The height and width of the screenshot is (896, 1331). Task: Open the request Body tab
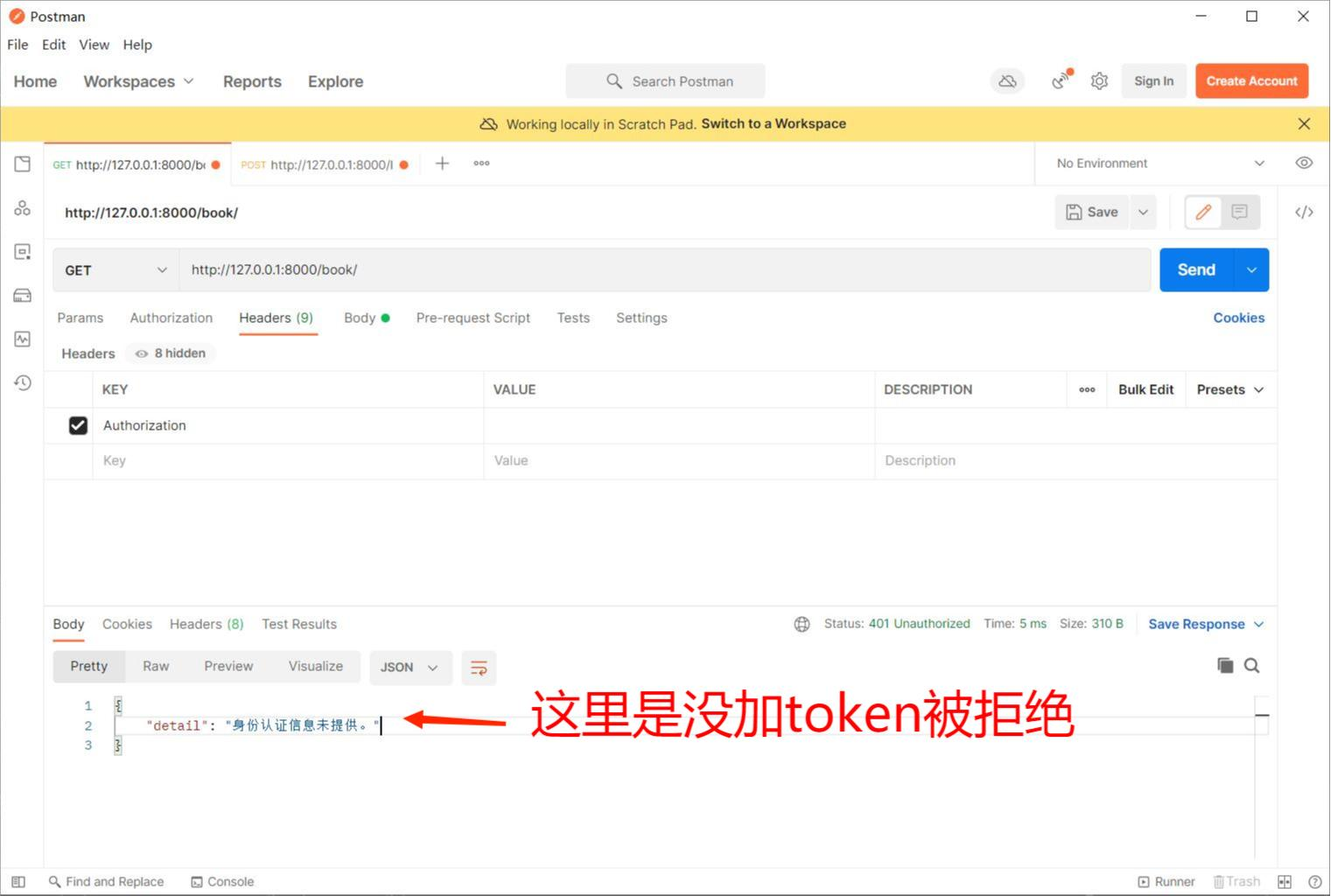pyautogui.click(x=367, y=318)
